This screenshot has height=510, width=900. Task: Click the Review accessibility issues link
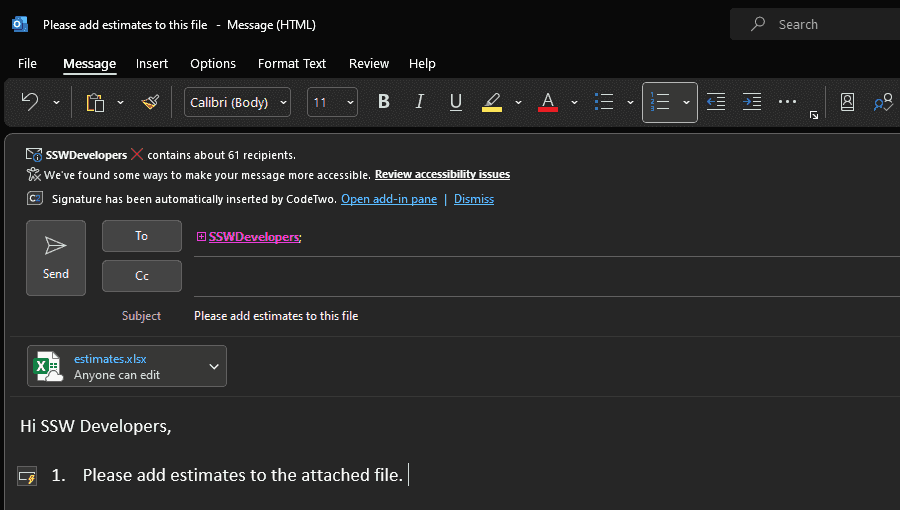pyautogui.click(x=442, y=174)
